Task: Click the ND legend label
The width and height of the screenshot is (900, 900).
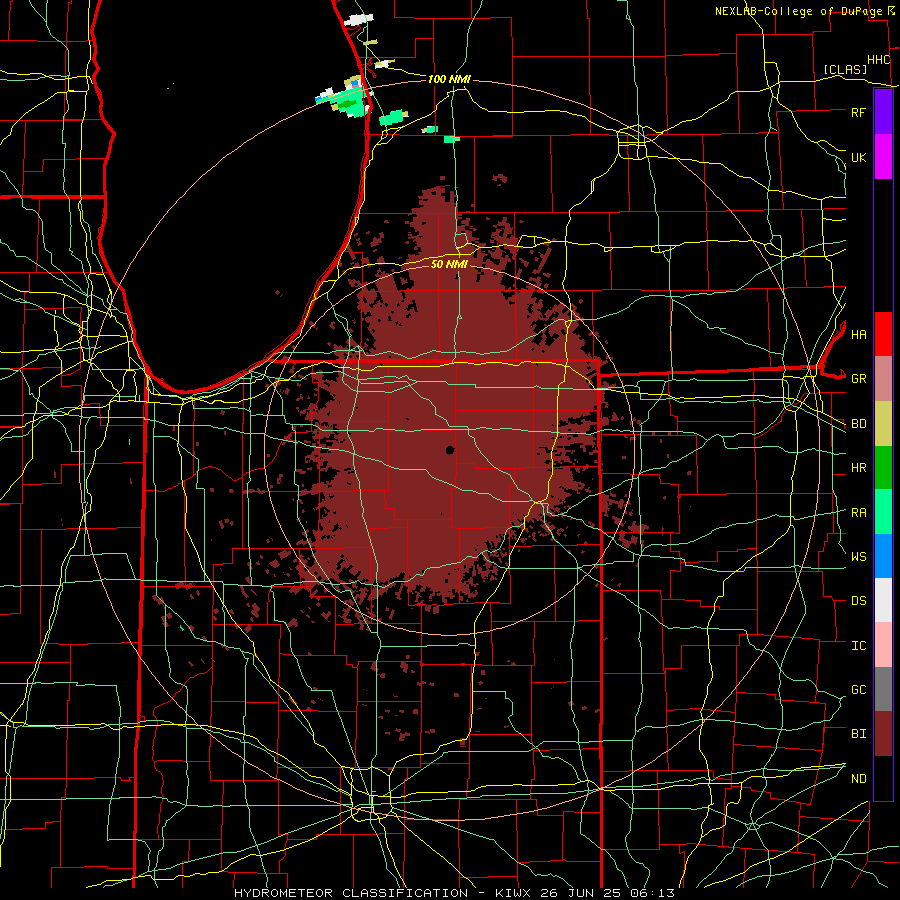Action: [x=858, y=779]
